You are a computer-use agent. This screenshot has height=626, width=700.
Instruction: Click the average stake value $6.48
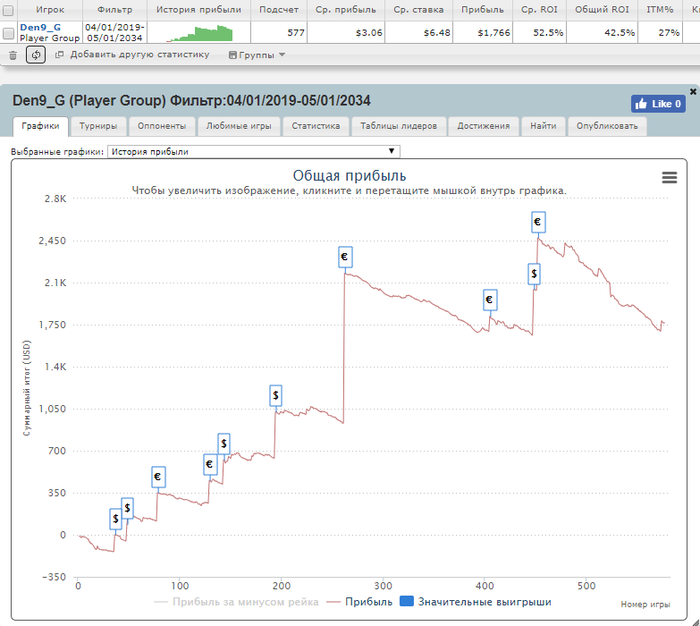tap(437, 33)
